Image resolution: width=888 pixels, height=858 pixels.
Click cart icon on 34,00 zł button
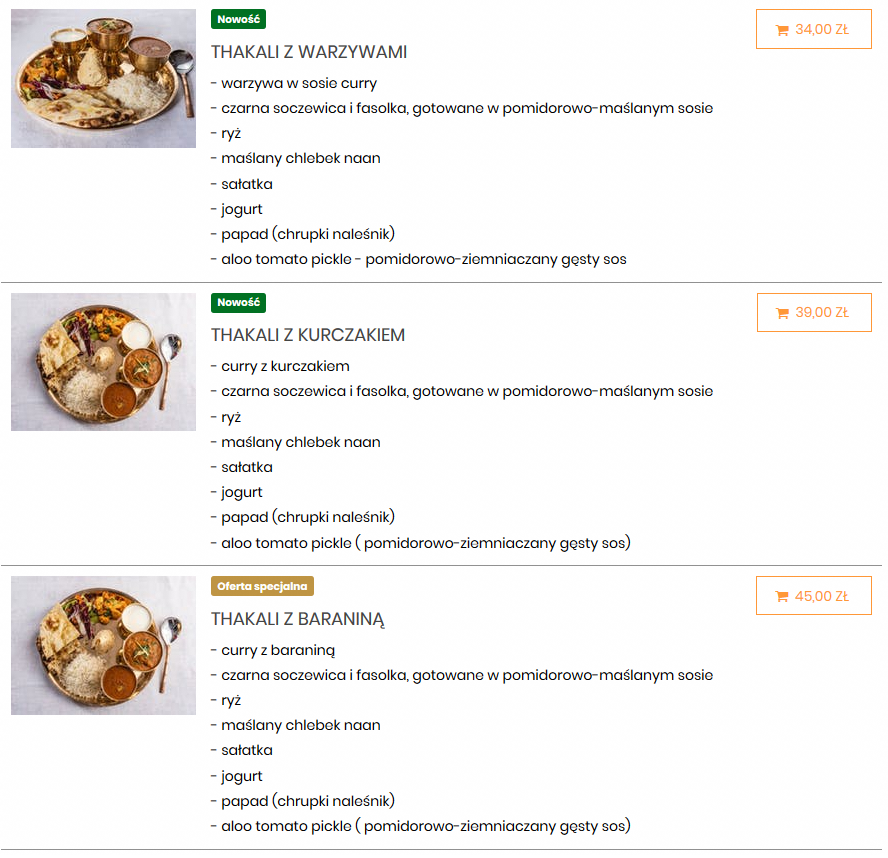coord(782,30)
